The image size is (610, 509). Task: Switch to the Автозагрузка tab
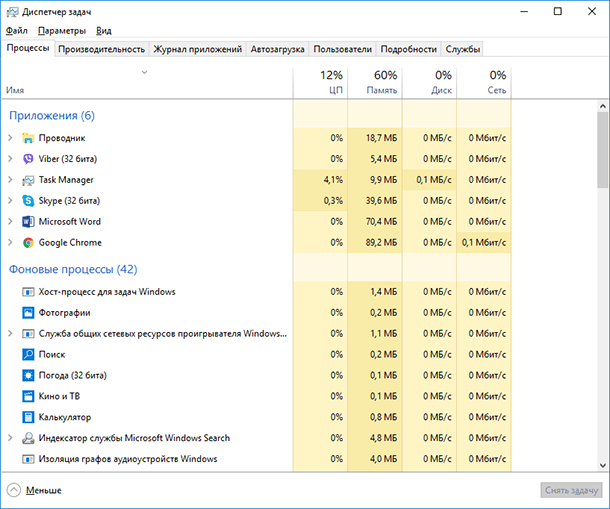coord(277,49)
